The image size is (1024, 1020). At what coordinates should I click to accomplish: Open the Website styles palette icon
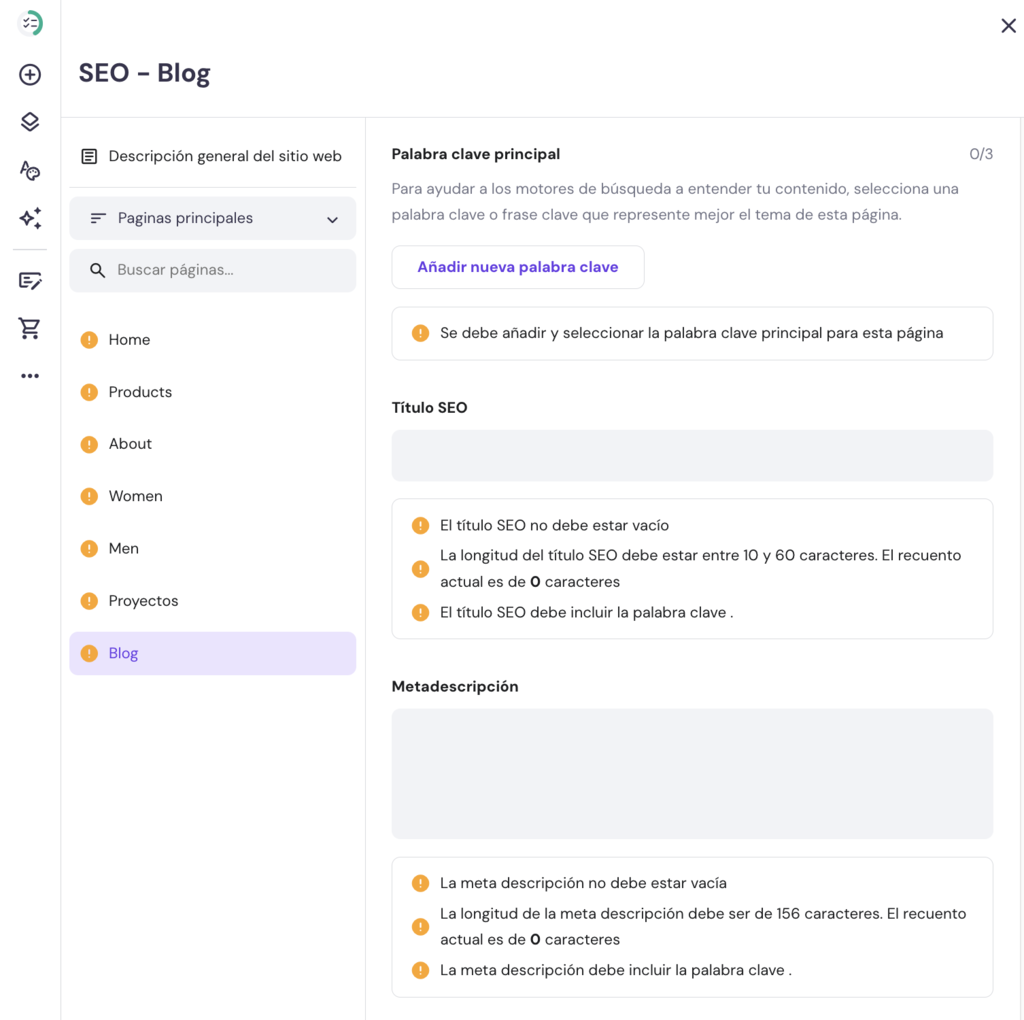coord(30,170)
